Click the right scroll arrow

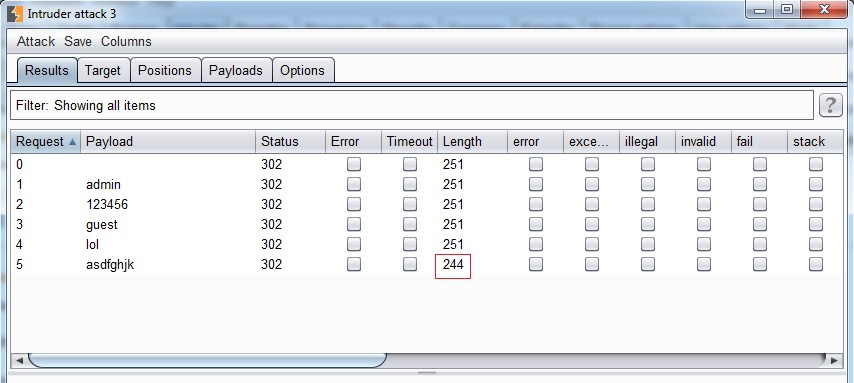(834, 360)
